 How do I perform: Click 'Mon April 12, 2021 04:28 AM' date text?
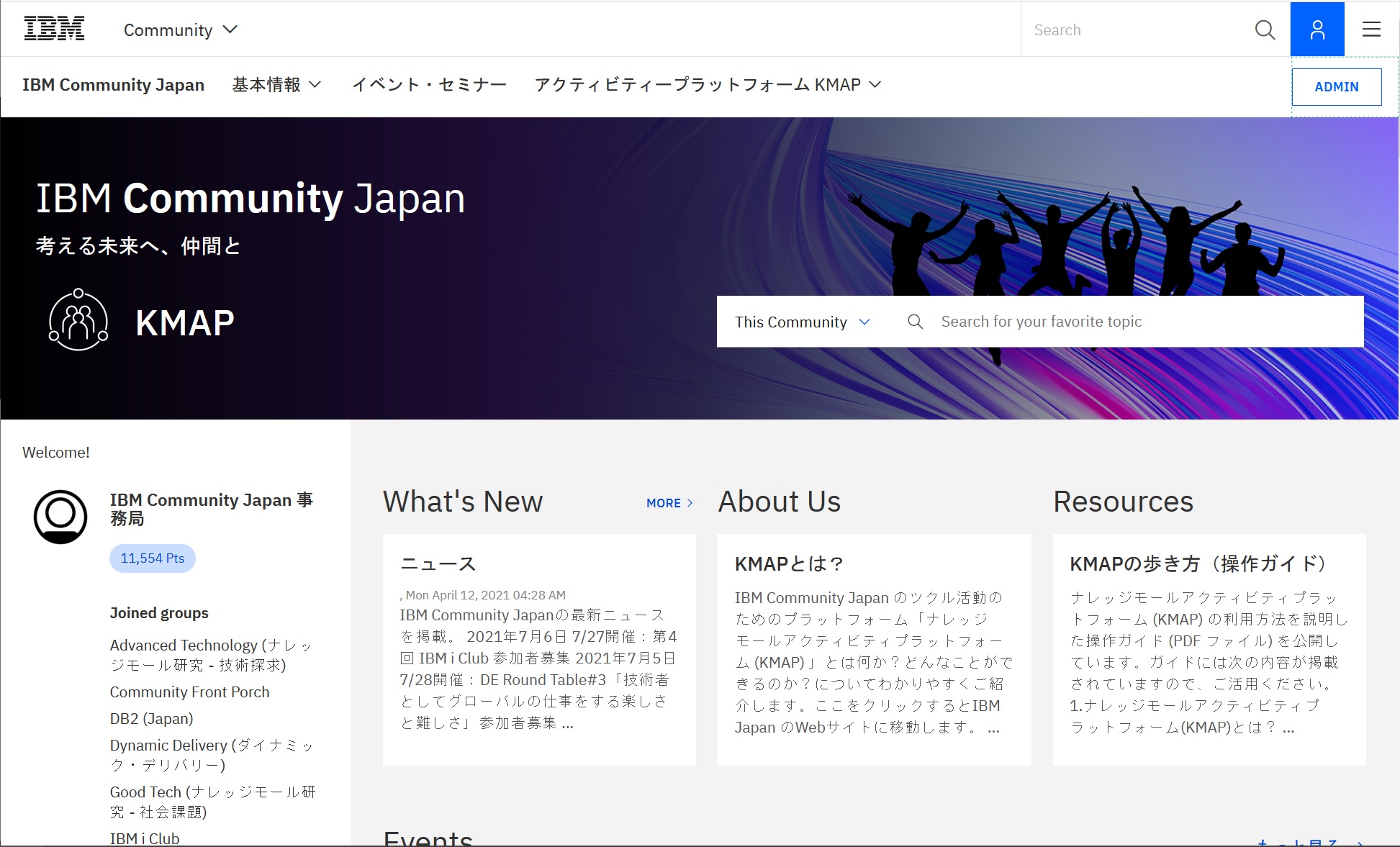pos(485,595)
